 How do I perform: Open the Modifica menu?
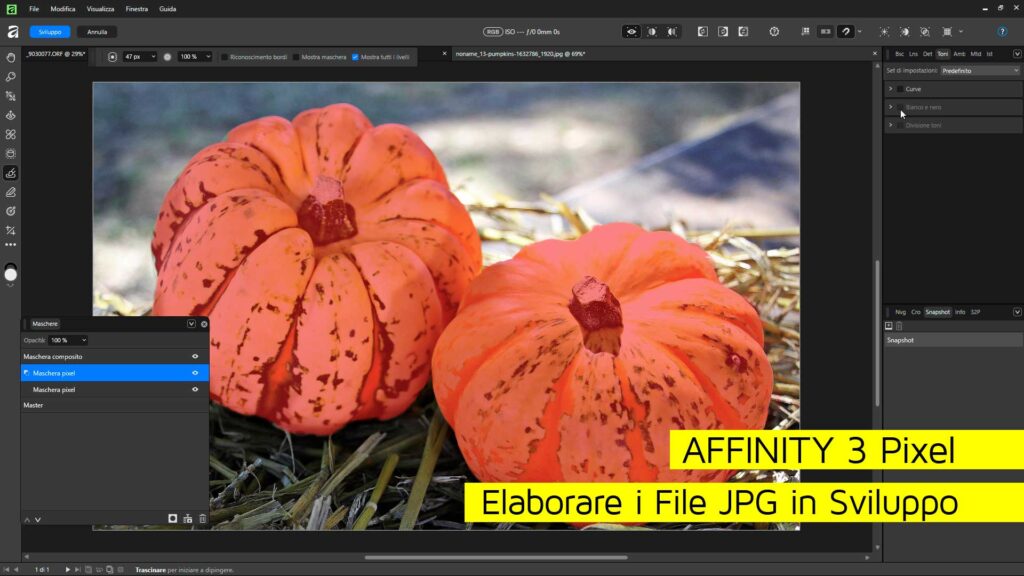[63, 9]
